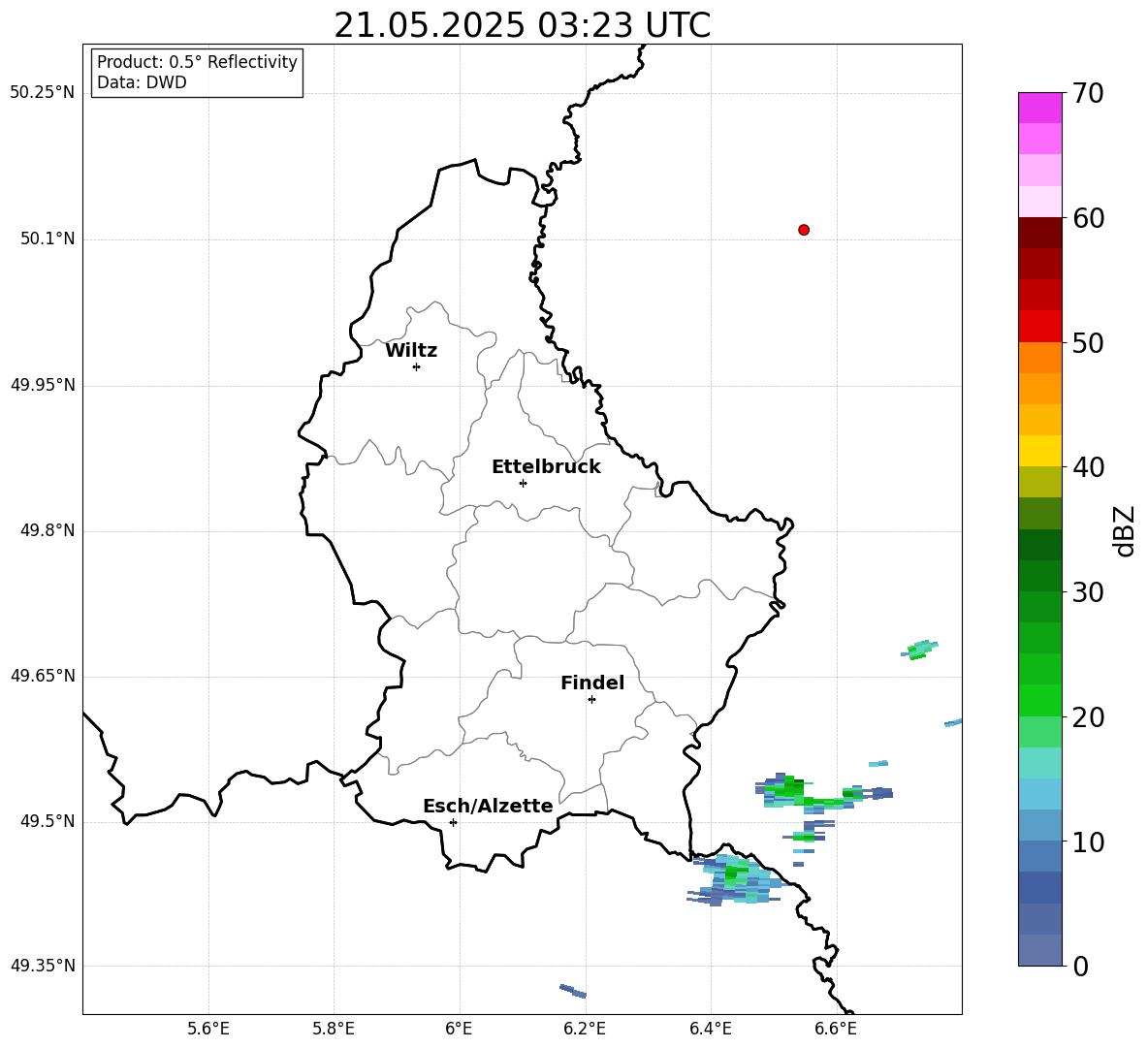Screen dimensions: 1148x1048
Task: Click the Ettelbruck station label
Action: (546, 467)
